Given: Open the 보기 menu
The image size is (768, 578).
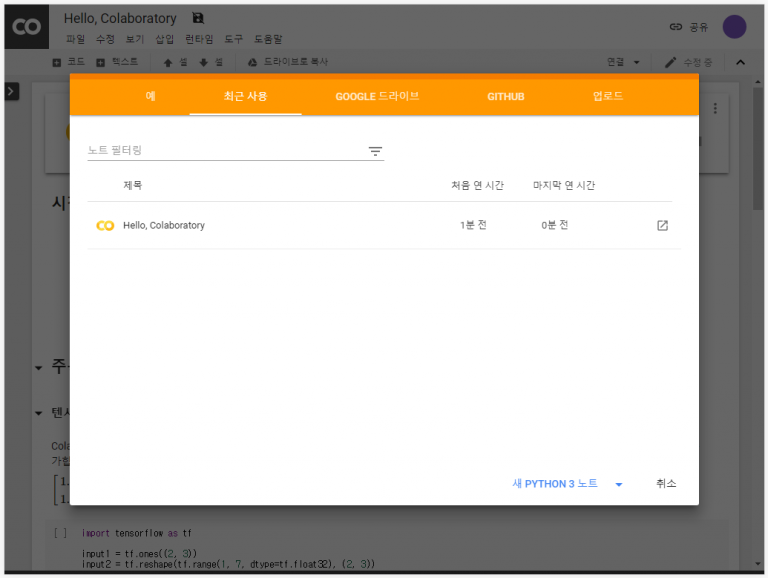Looking at the screenshot, I should (135, 39).
